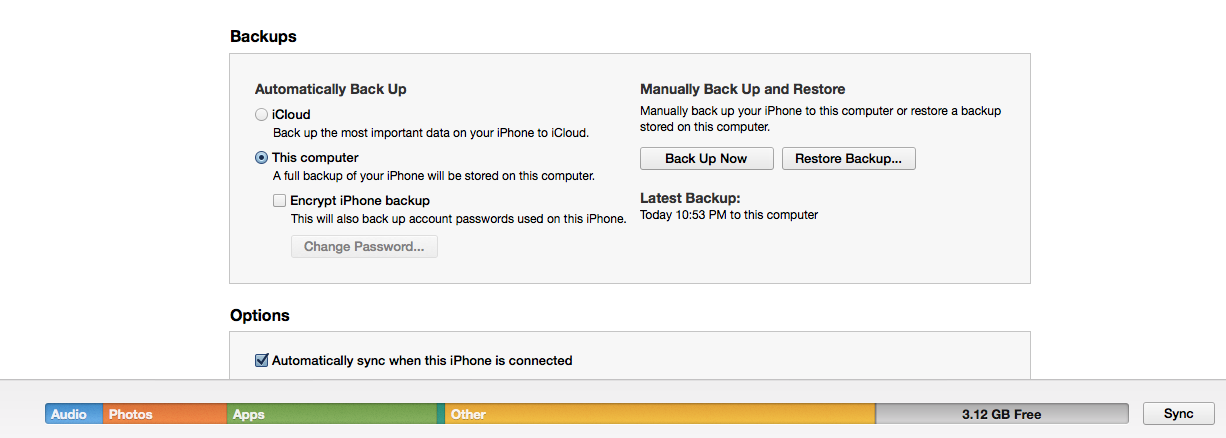Click the iCloud backup description text

tap(431, 133)
